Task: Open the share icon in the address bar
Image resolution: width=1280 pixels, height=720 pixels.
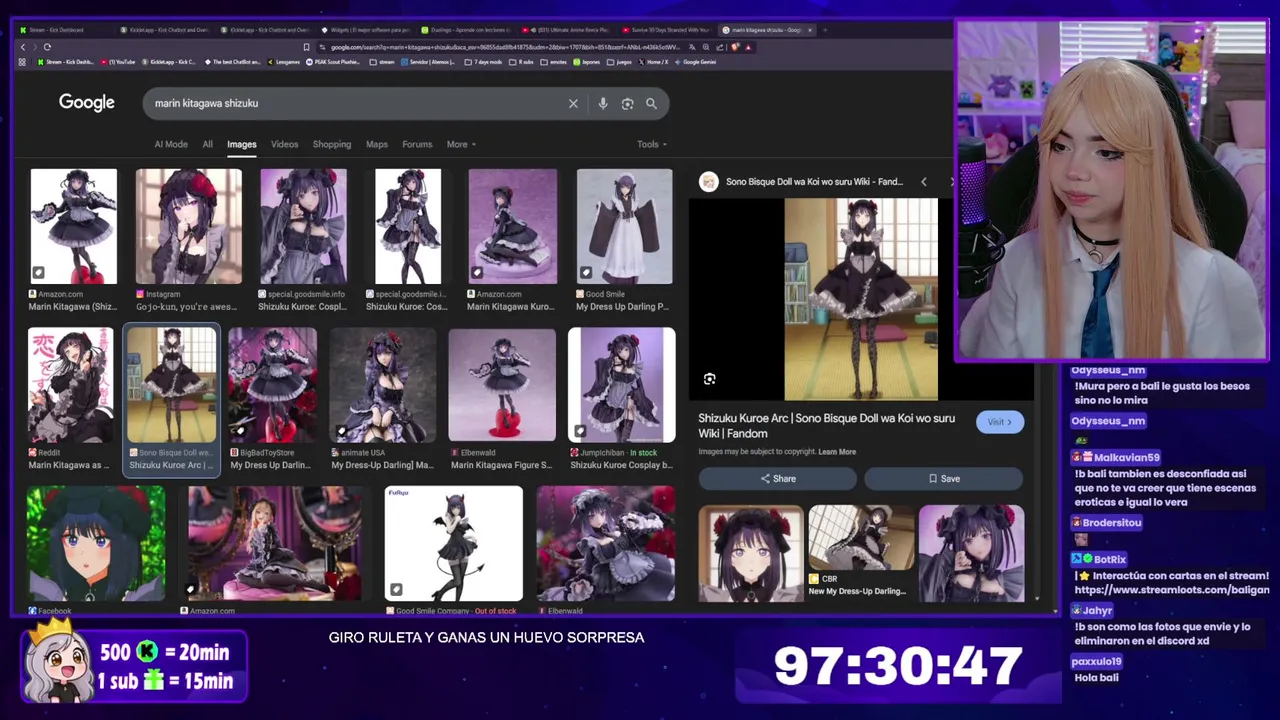Action: pyautogui.click(x=720, y=47)
